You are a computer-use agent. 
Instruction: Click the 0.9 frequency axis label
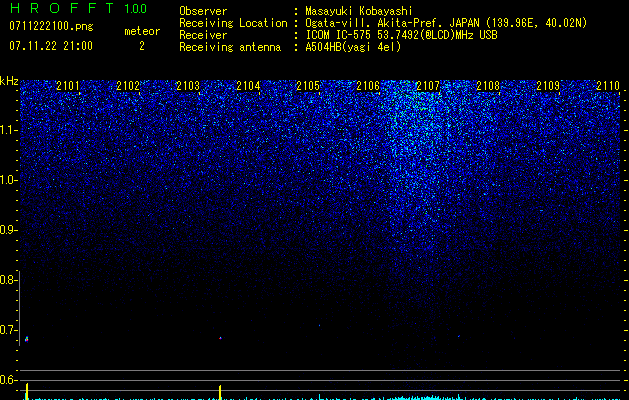[8, 230]
